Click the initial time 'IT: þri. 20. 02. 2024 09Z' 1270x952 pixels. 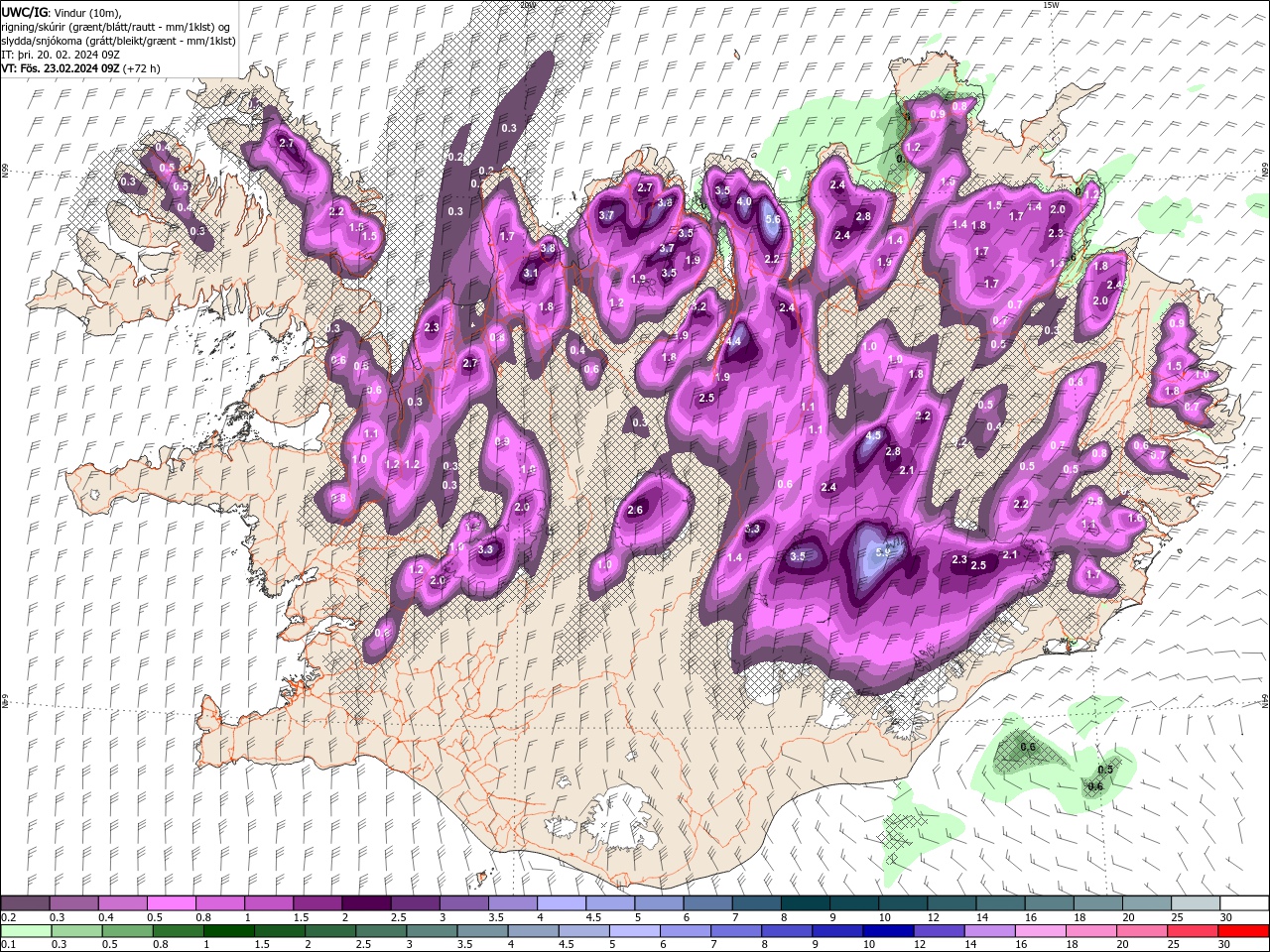click(60, 55)
